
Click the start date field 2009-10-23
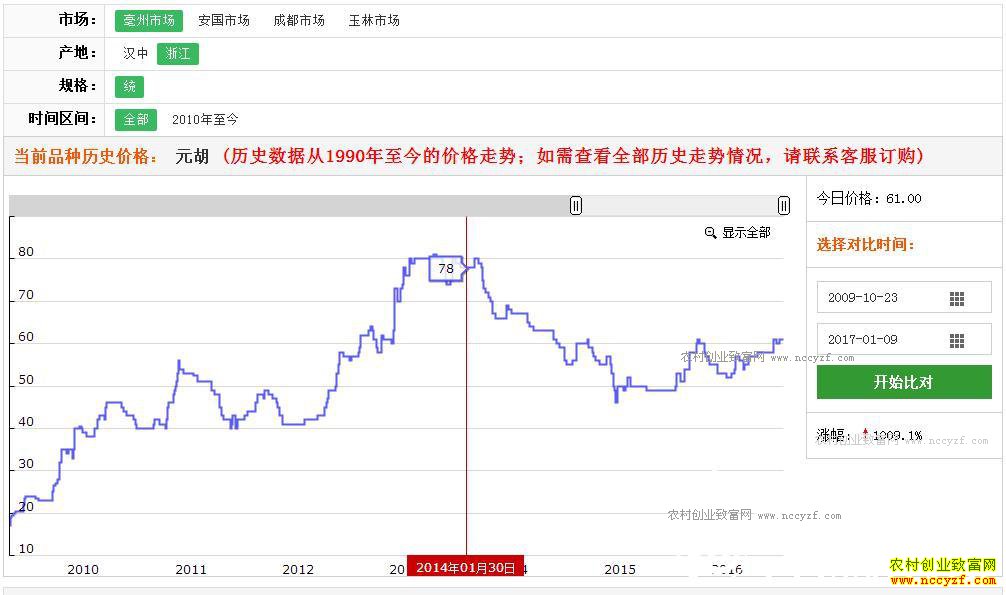tap(877, 299)
